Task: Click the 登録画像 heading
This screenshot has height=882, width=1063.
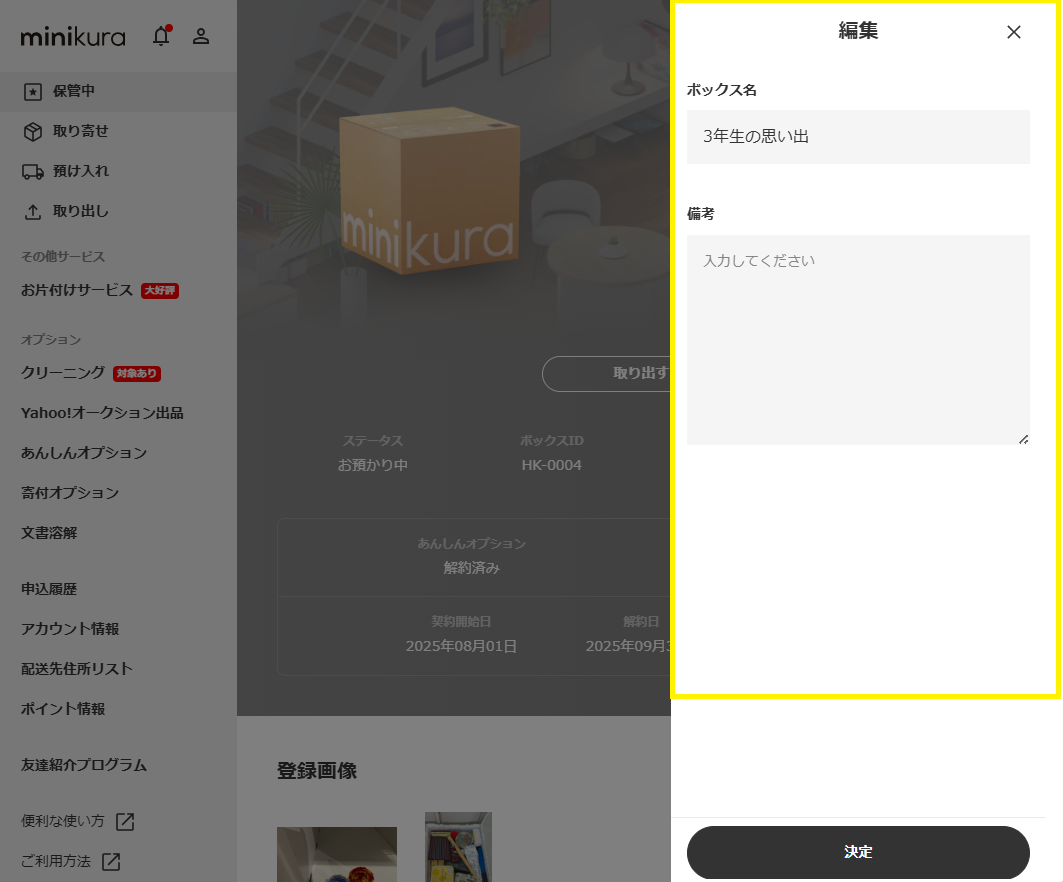Action: click(317, 771)
